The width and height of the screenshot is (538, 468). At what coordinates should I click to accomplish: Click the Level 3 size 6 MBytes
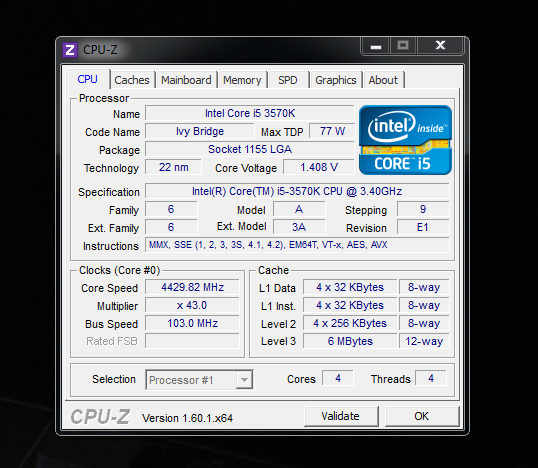tap(350, 341)
